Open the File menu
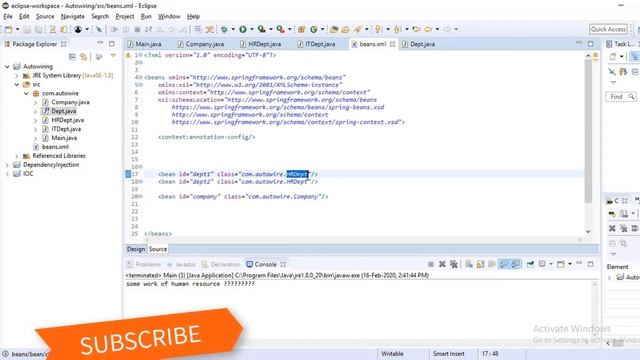640x360 pixels. 8,16
